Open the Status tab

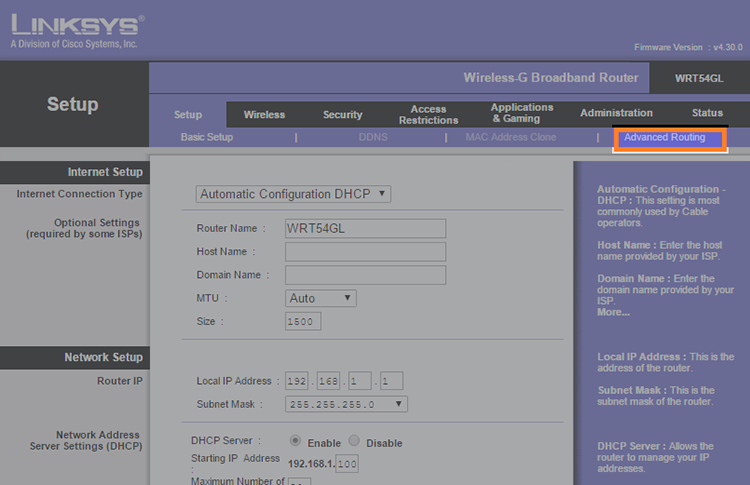pyautogui.click(x=707, y=113)
